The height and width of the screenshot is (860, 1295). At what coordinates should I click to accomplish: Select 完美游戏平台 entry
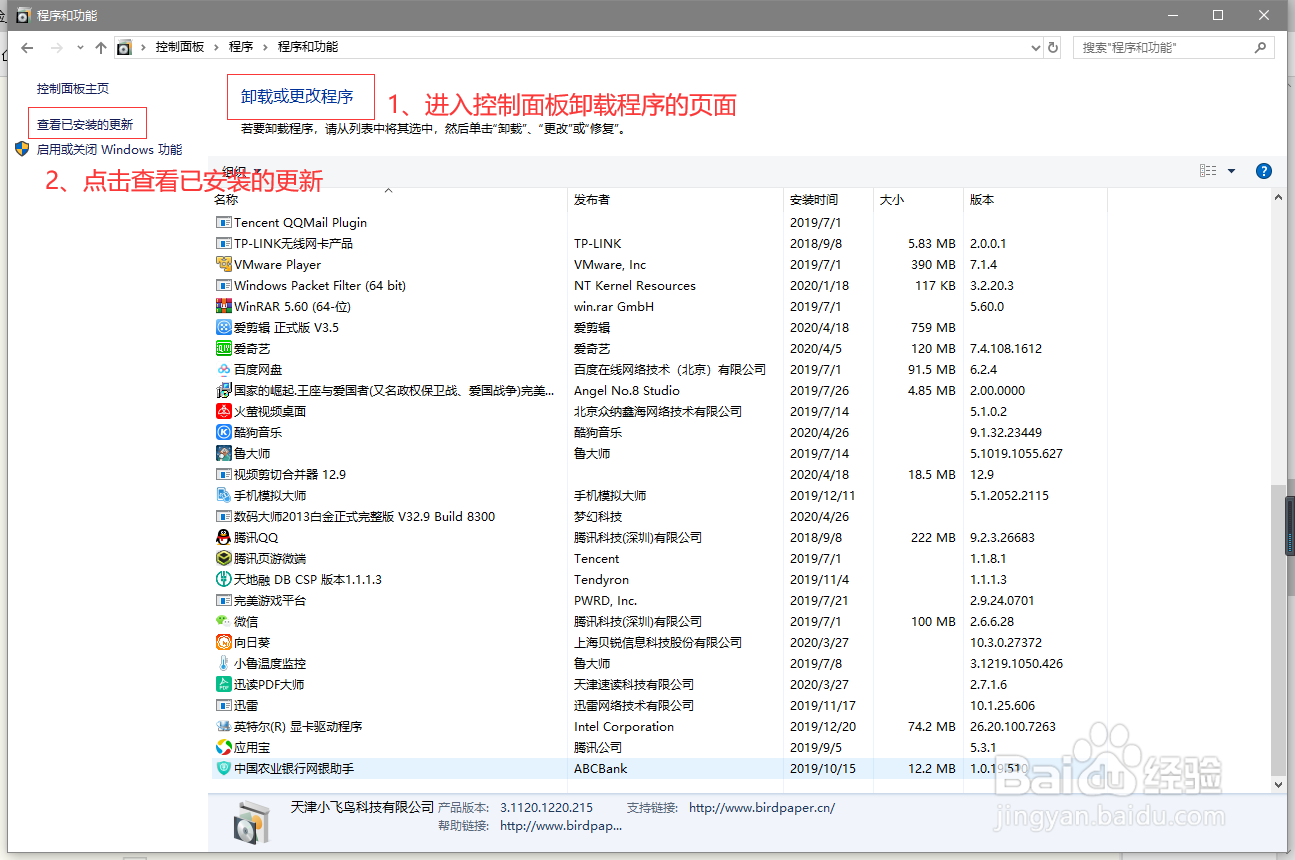[660, 601]
